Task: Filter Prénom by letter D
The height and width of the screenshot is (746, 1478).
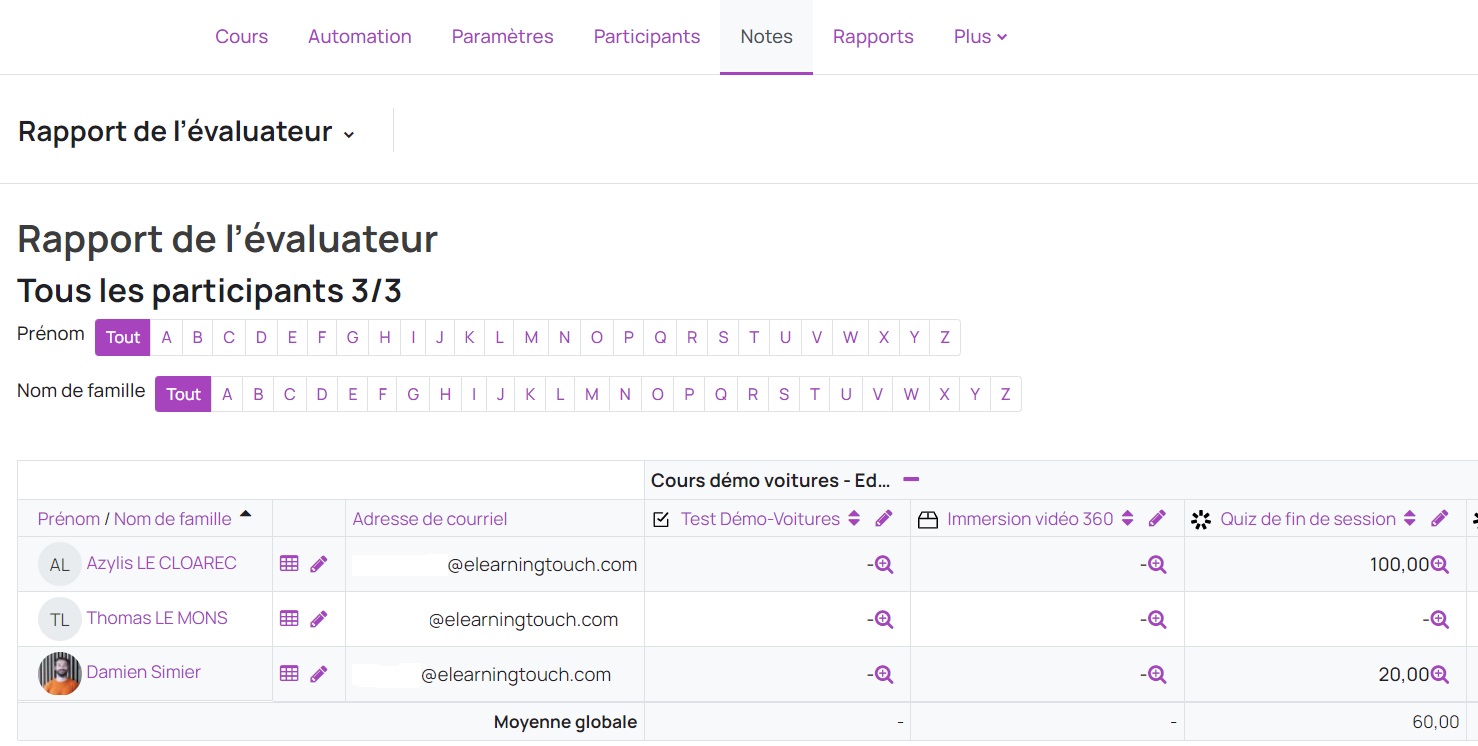Action: (261, 338)
